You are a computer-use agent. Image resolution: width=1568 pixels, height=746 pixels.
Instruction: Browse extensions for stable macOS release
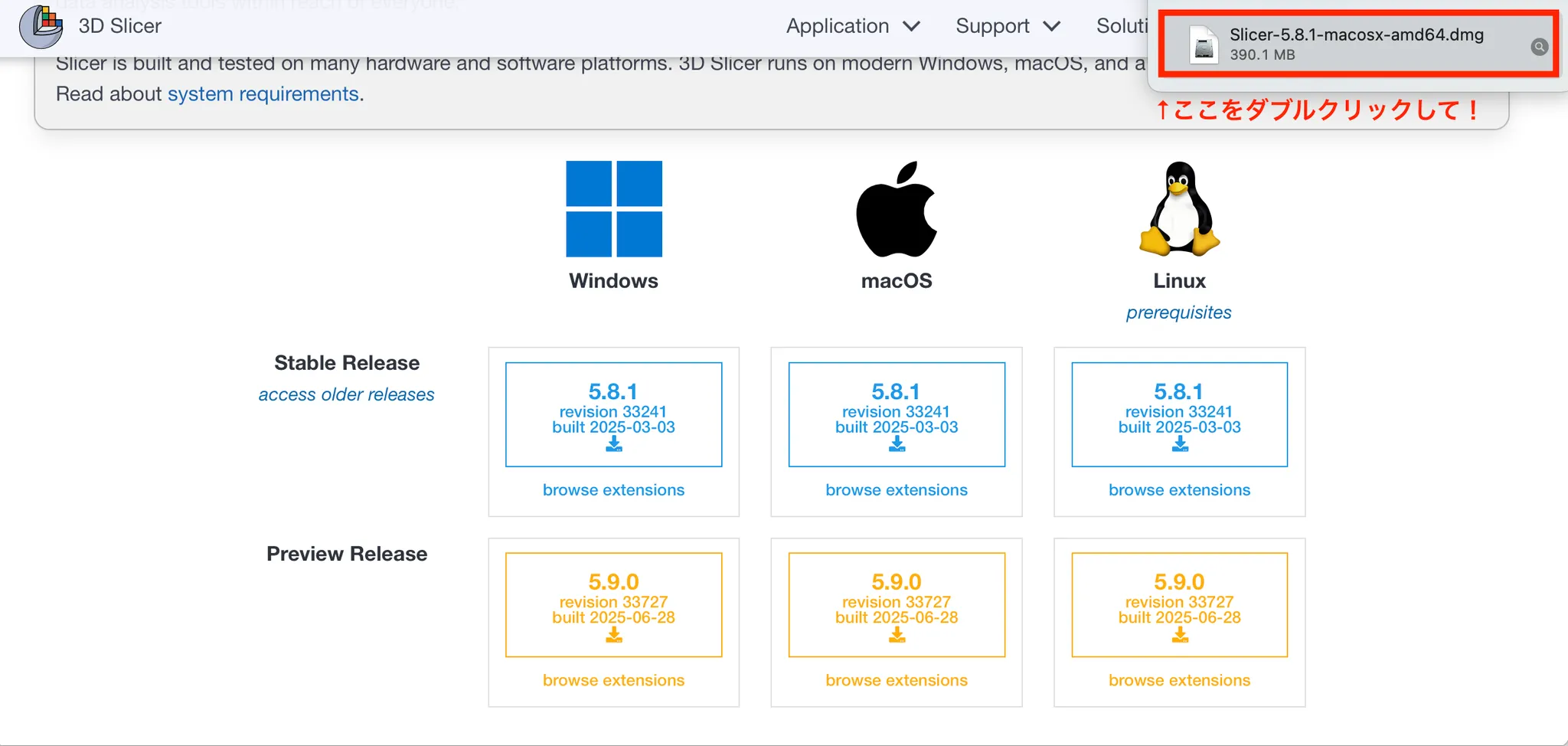(x=897, y=490)
